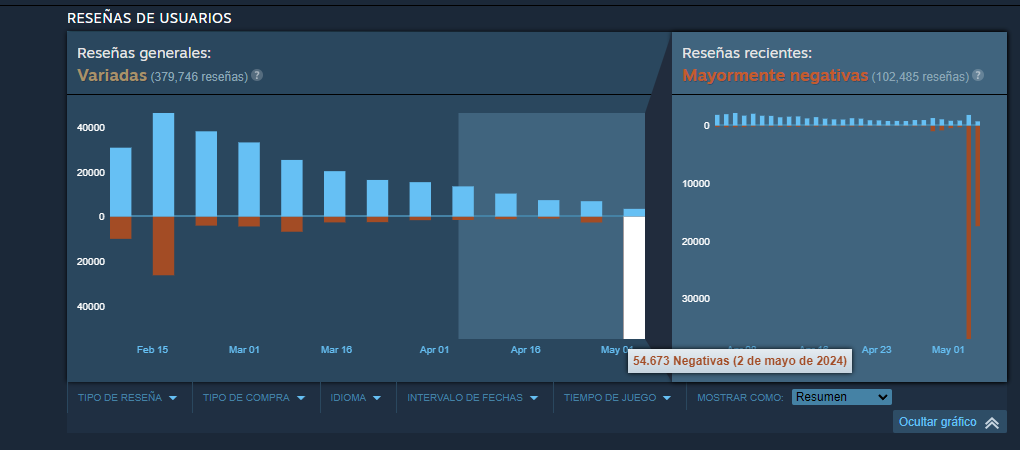Viewport: 1020px width, 450px height.
Task: Click the (379,746 reseñas) count text
Action: point(199,77)
